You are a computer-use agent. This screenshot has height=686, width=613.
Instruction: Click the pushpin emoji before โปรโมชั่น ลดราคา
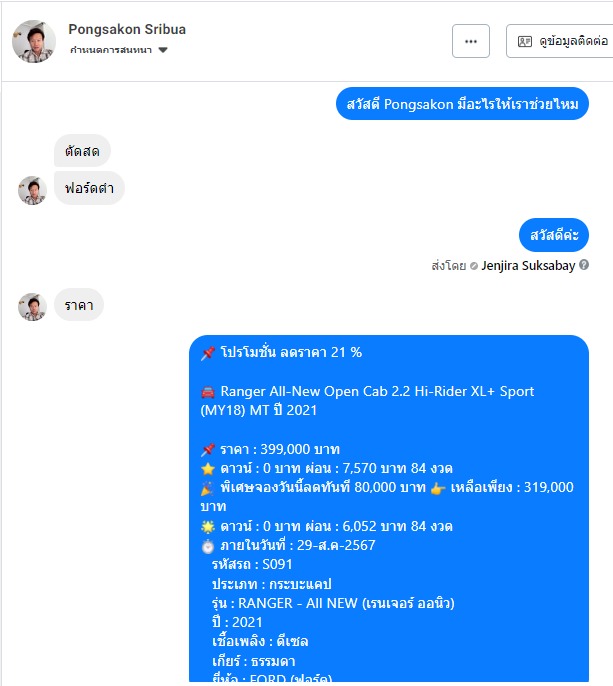pos(208,353)
